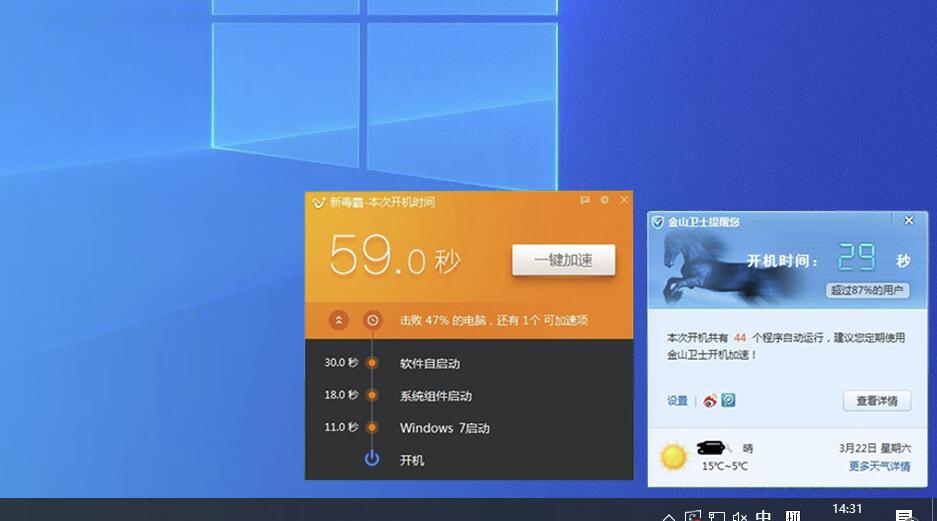Open the 更多天气详情 weather link

click(x=880, y=466)
